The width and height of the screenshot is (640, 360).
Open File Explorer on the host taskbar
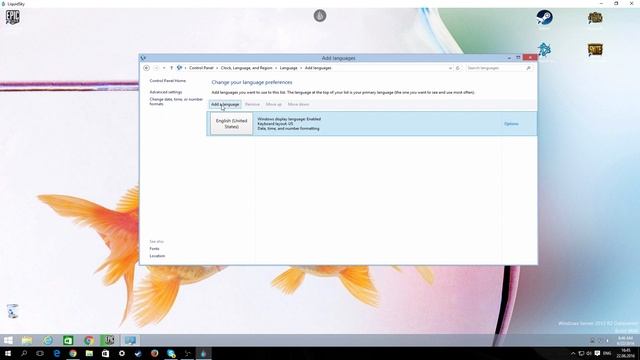89,353
